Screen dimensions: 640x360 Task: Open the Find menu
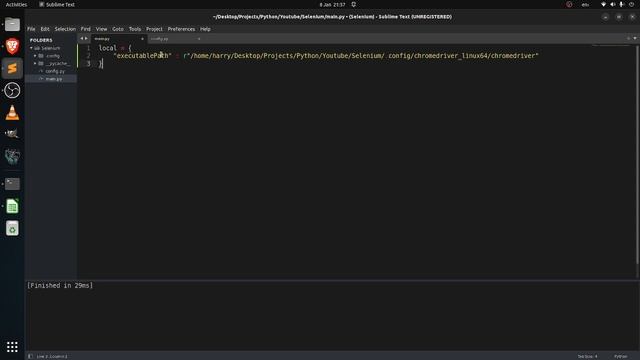pyautogui.click(x=86, y=29)
